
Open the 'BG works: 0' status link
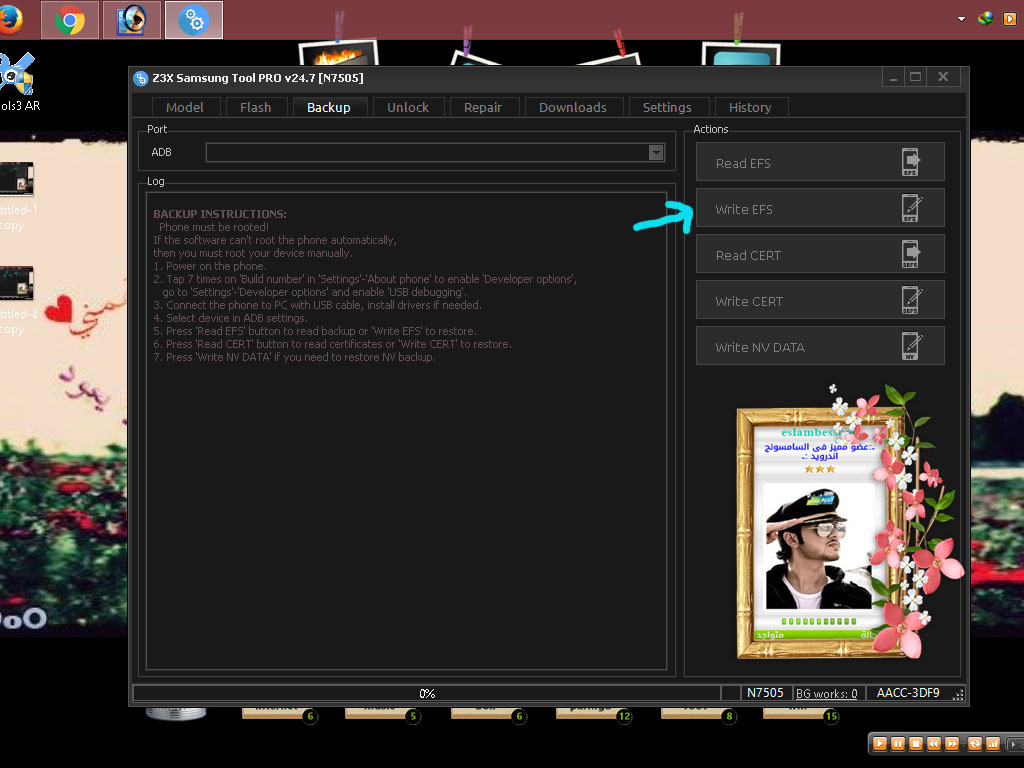[x=827, y=694]
